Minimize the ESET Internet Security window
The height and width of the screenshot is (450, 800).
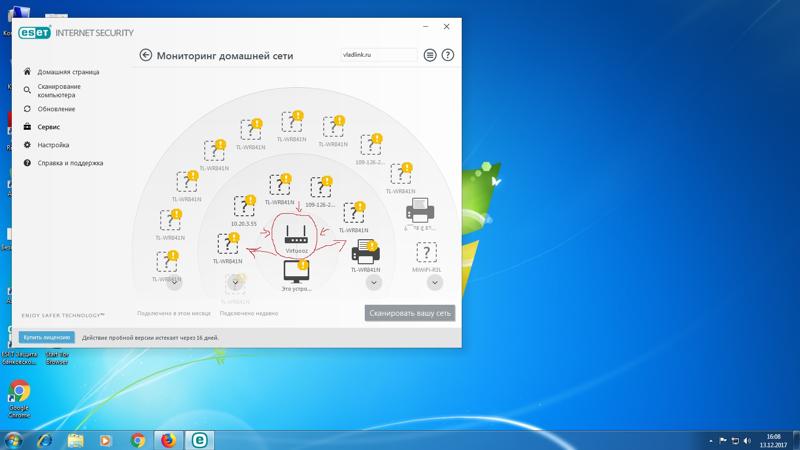[x=426, y=27]
